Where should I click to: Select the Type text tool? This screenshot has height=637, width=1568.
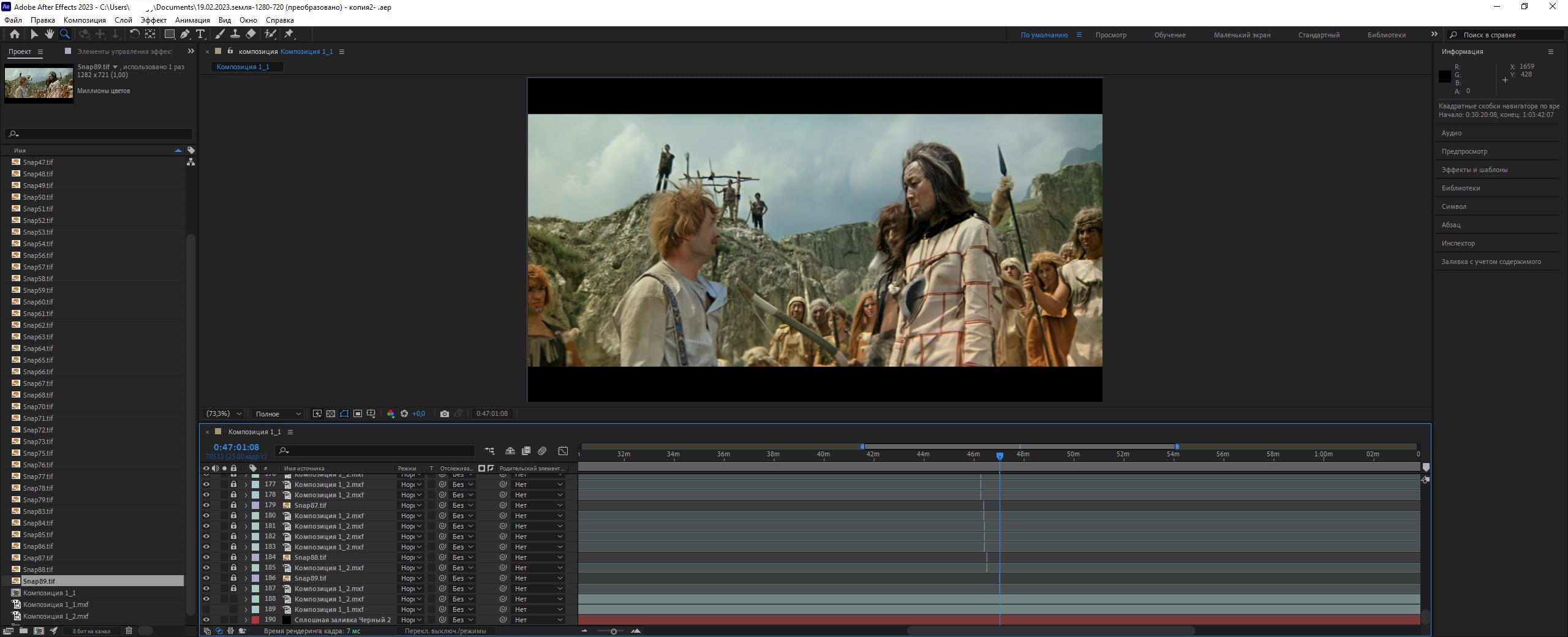tap(200, 34)
